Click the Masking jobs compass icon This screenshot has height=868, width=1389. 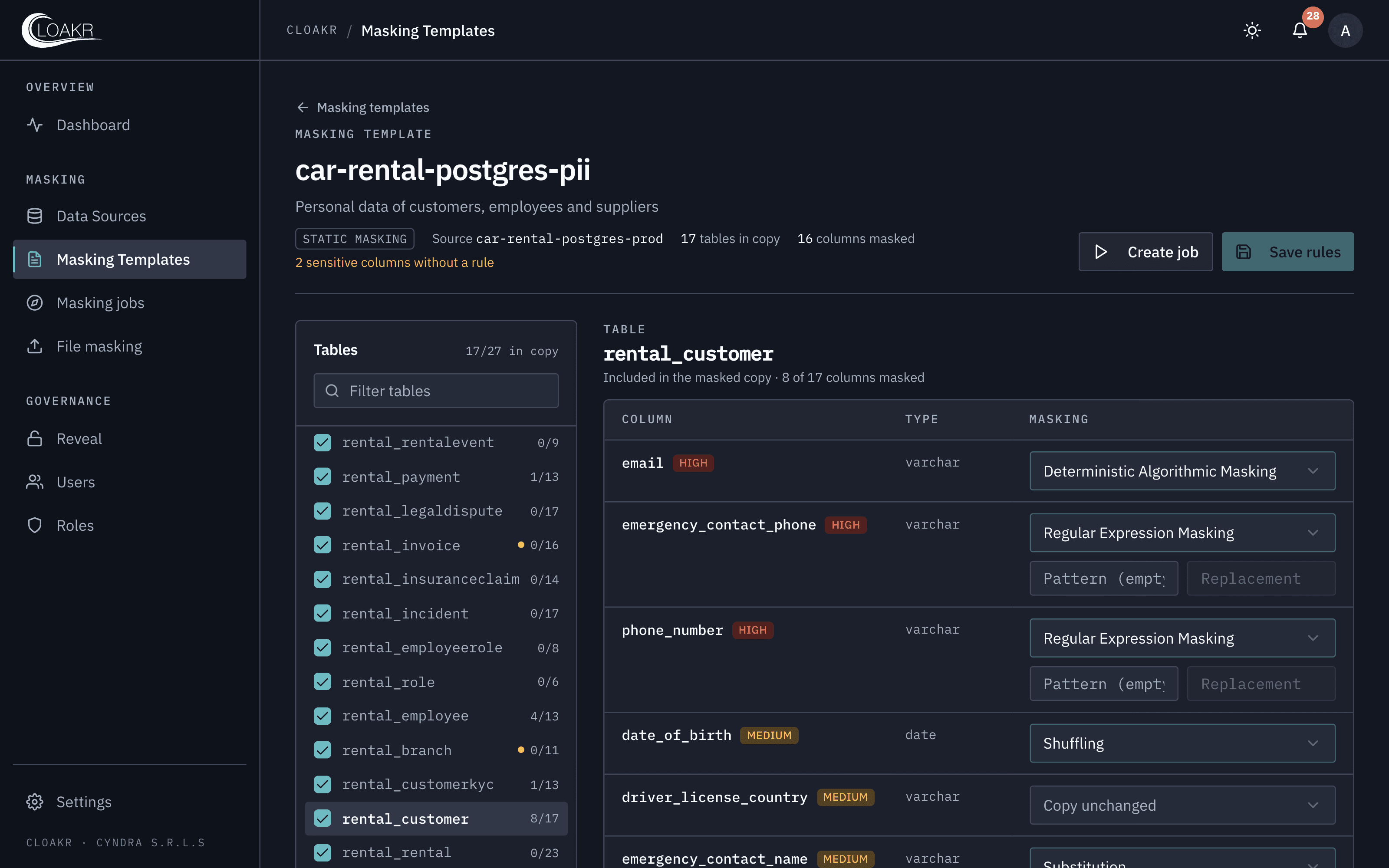(35, 303)
